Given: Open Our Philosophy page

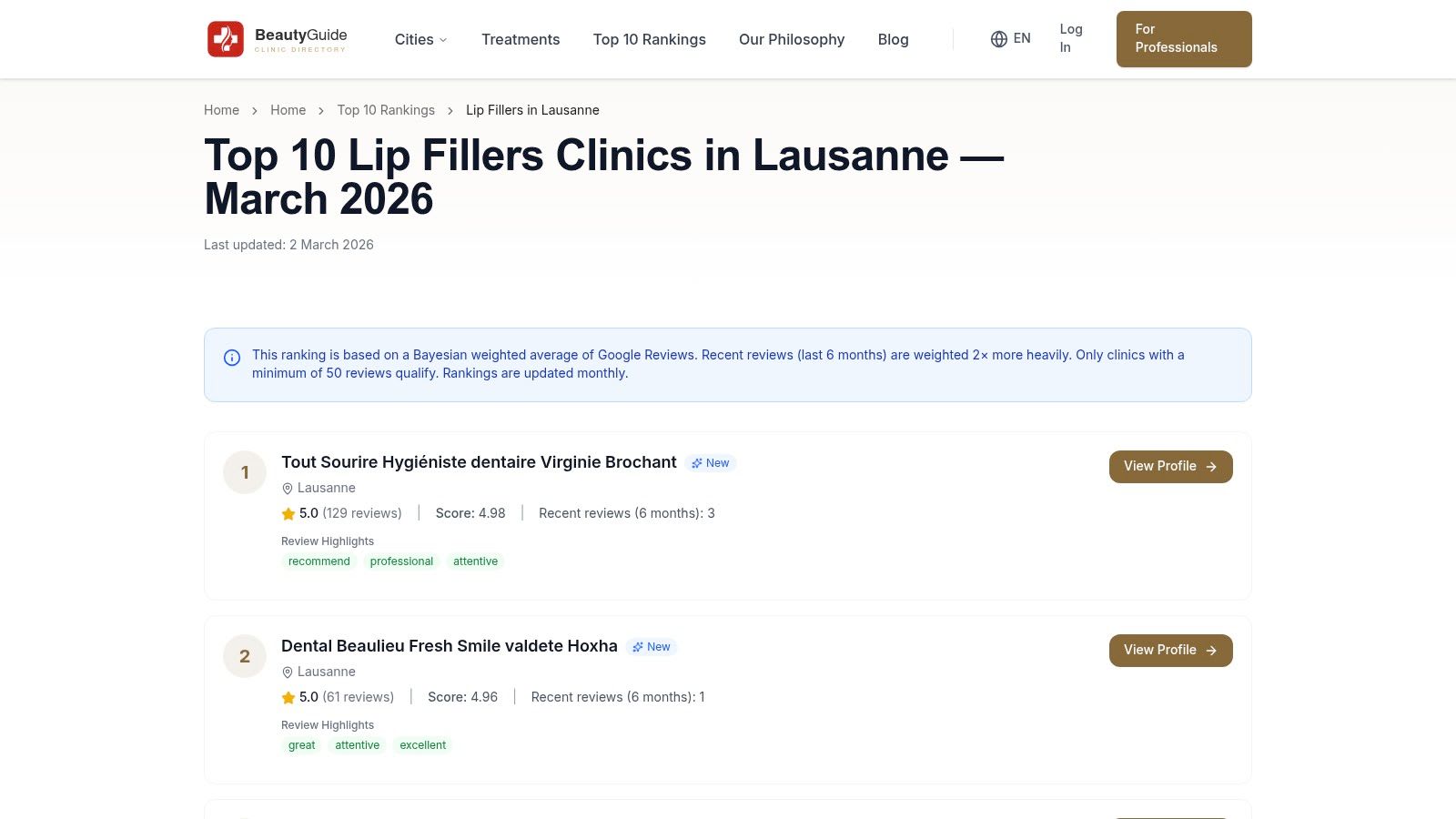Looking at the screenshot, I should point(792,39).
